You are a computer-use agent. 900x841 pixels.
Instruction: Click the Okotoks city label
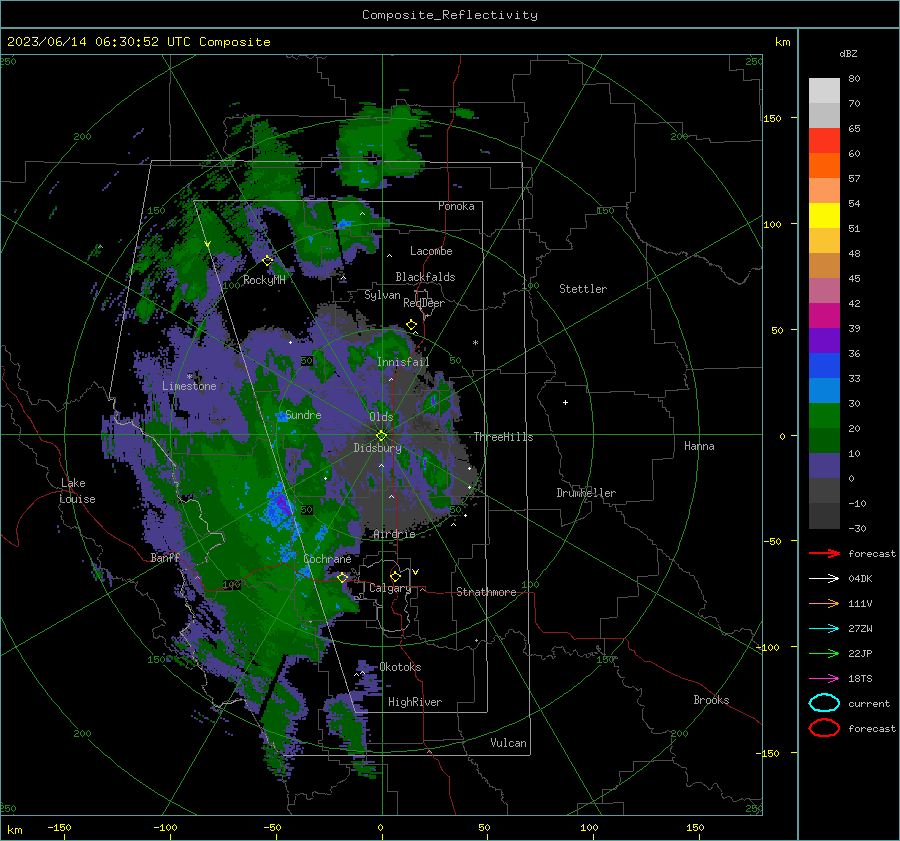pos(400,667)
